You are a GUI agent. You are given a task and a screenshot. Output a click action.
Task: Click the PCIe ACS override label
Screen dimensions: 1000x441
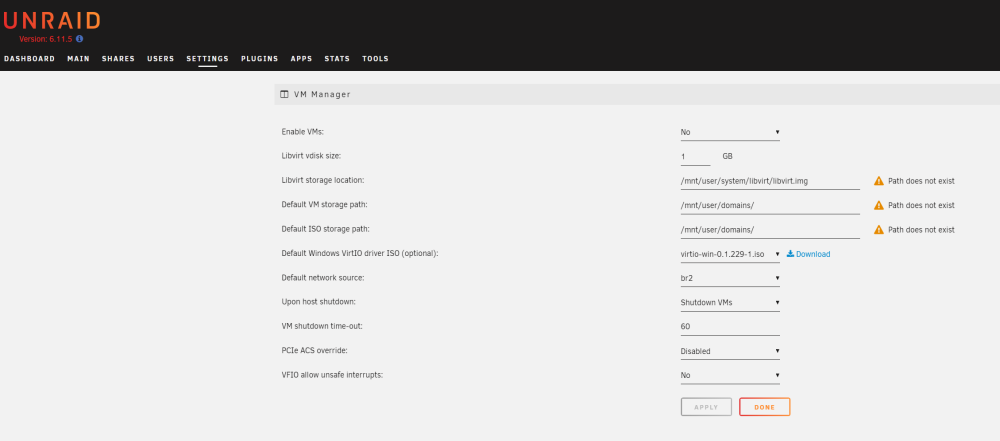tap(314, 350)
